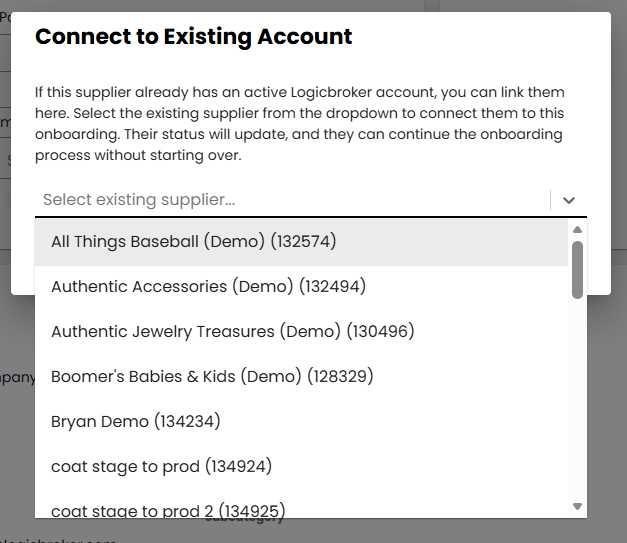
Task: Choose Authentic Accessories (Demo) option
Action: [208, 286]
